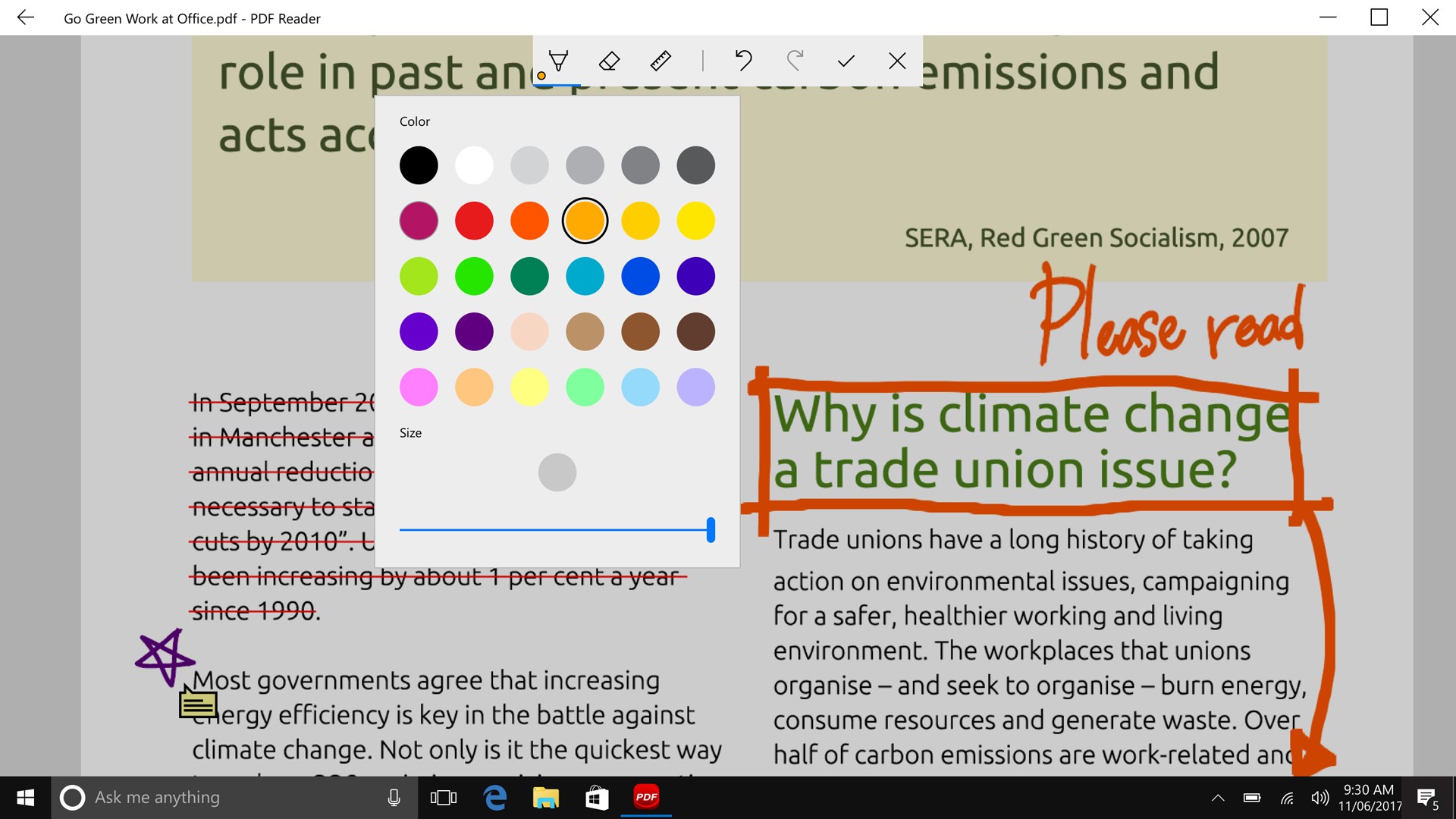This screenshot has height=819, width=1456.
Task: Choose the red color swatch
Action: pyautogui.click(x=474, y=221)
